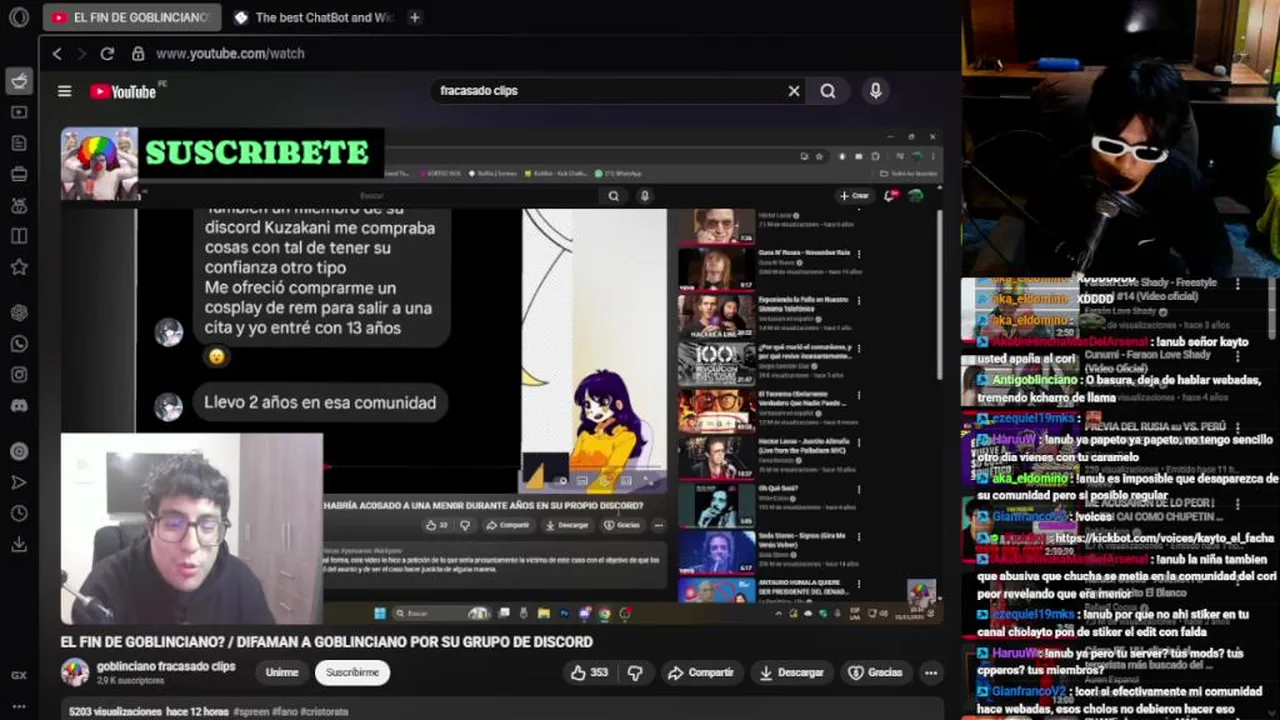Clear the YouTube search text
The height and width of the screenshot is (720, 1280).
(x=794, y=91)
